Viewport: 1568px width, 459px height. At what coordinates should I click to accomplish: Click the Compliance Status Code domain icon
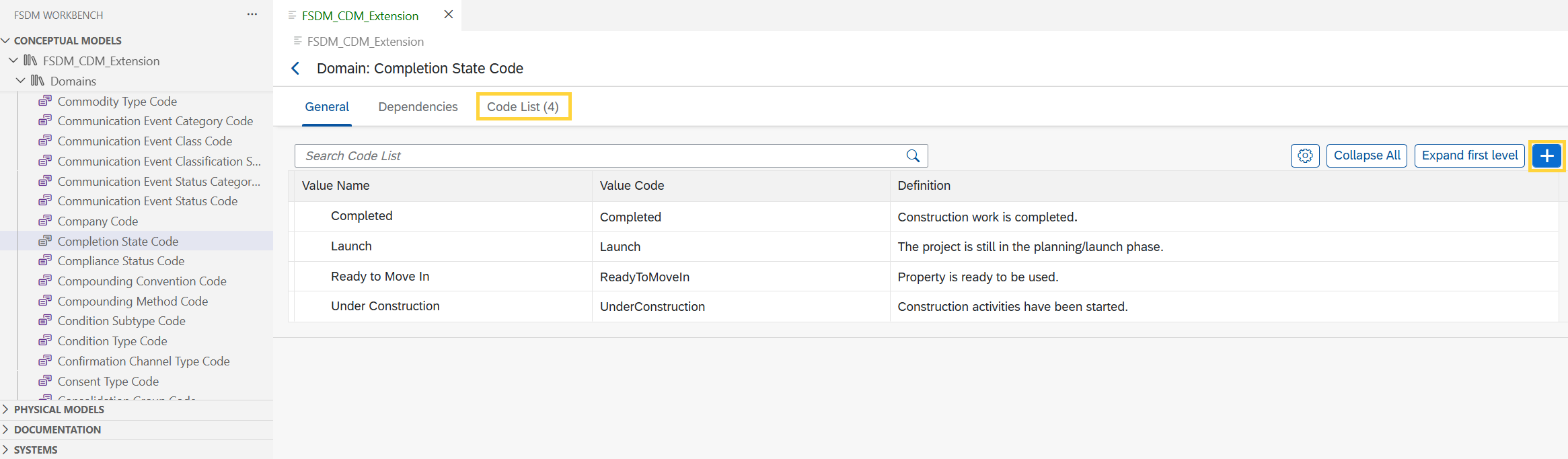coord(45,260)
